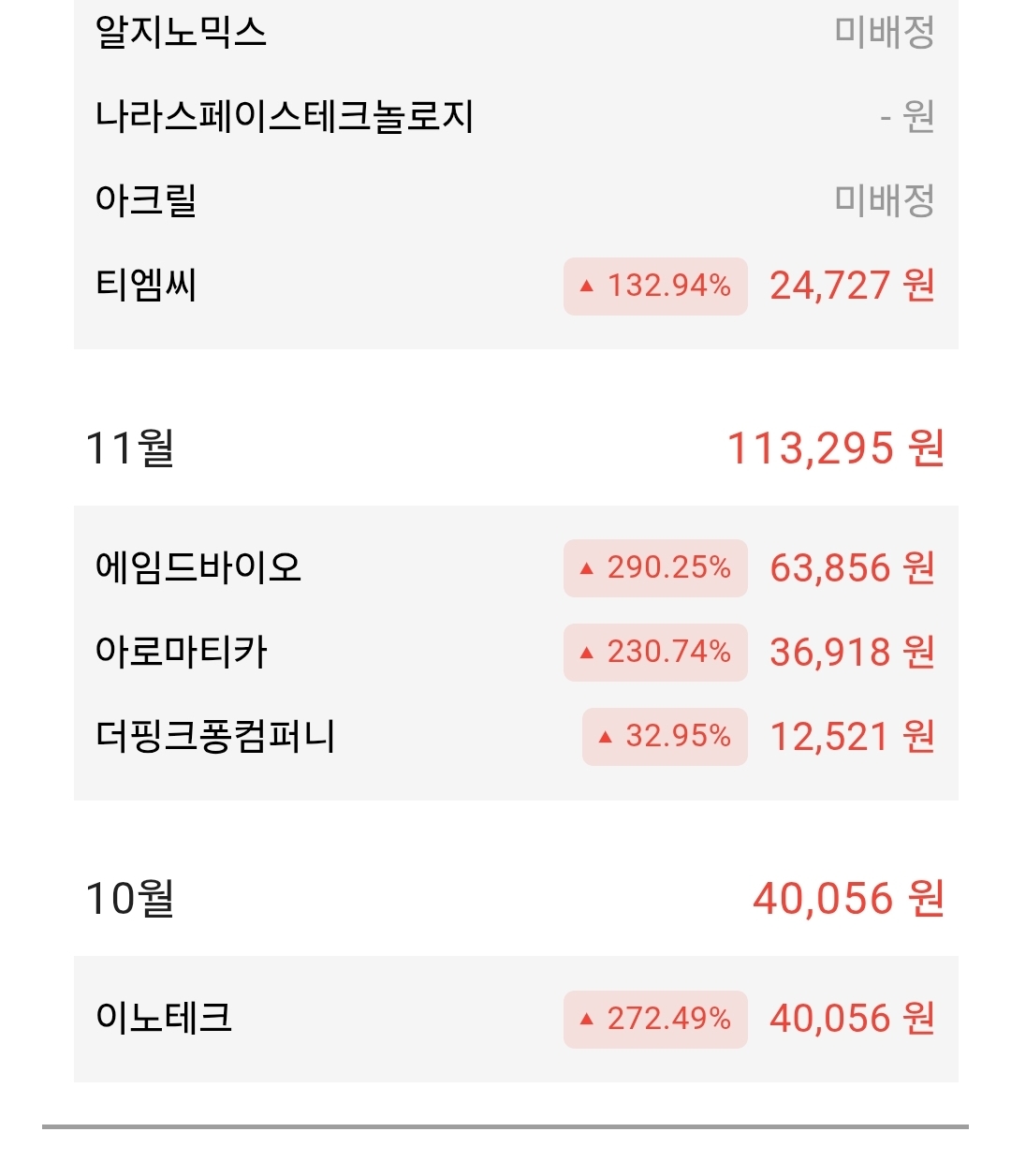Open the 더핑크퐁컴퍼니 stock name

pyautogui.click(x=215, y=737)
